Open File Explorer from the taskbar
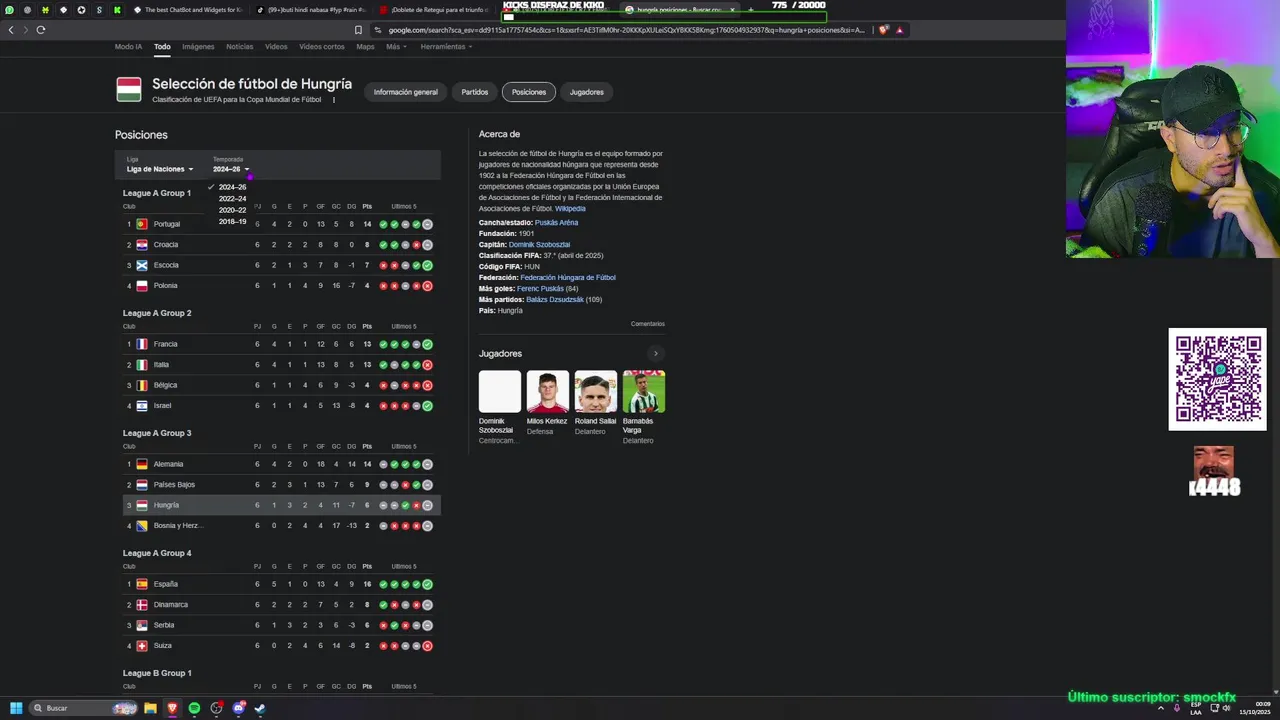Viewport: 1280px width, 720px height. (x=150, y=708)
